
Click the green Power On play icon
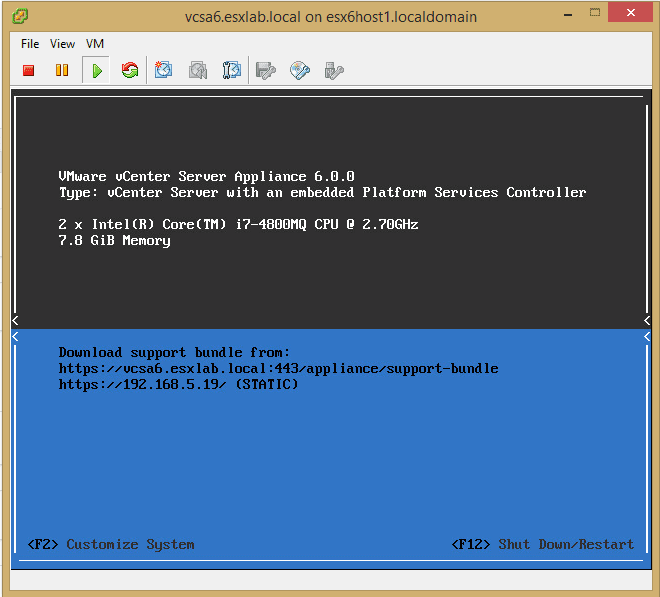pyautogui.click(x=96, y=70)
